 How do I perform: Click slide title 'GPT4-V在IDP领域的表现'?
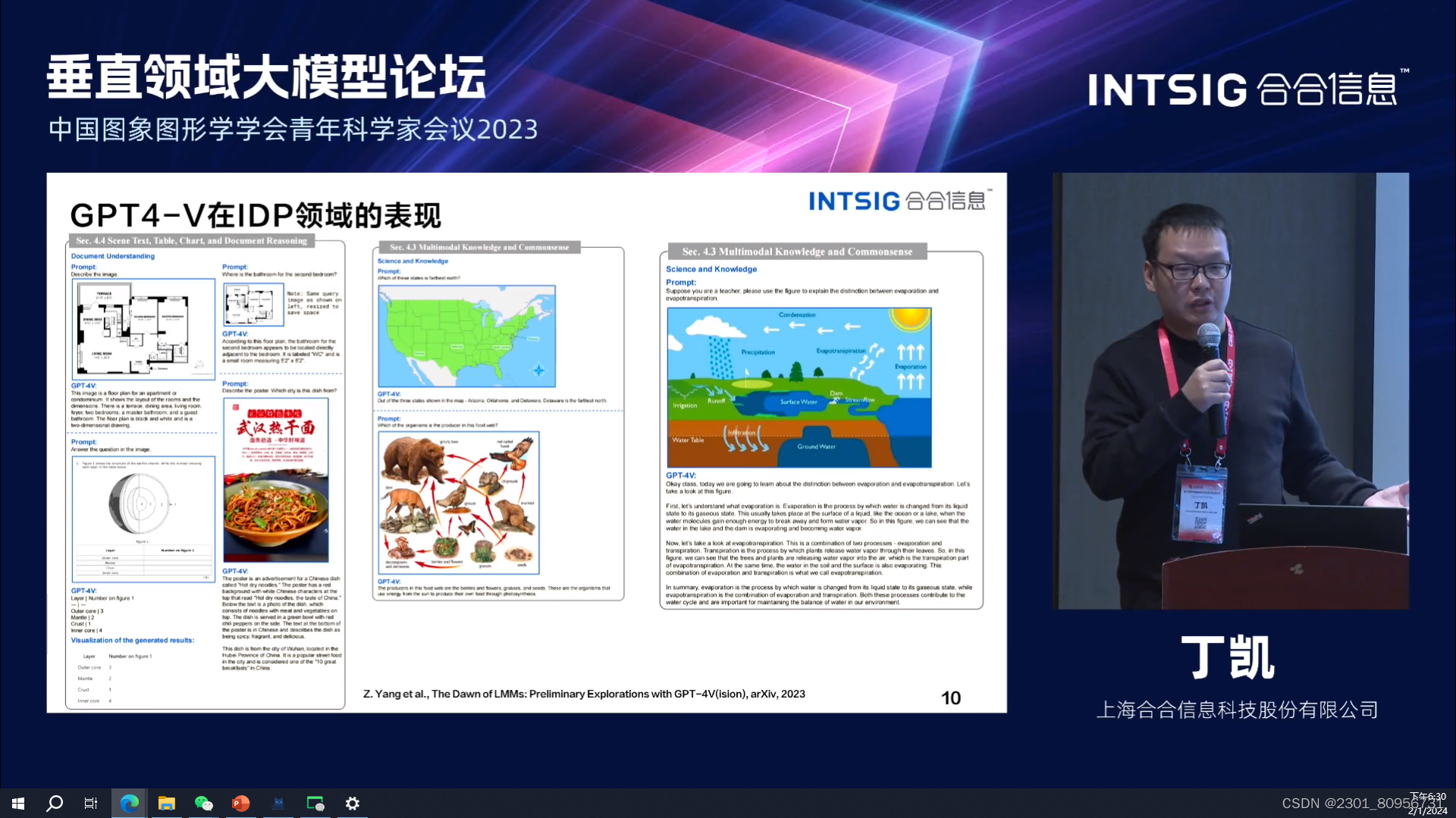coord(256,215)
